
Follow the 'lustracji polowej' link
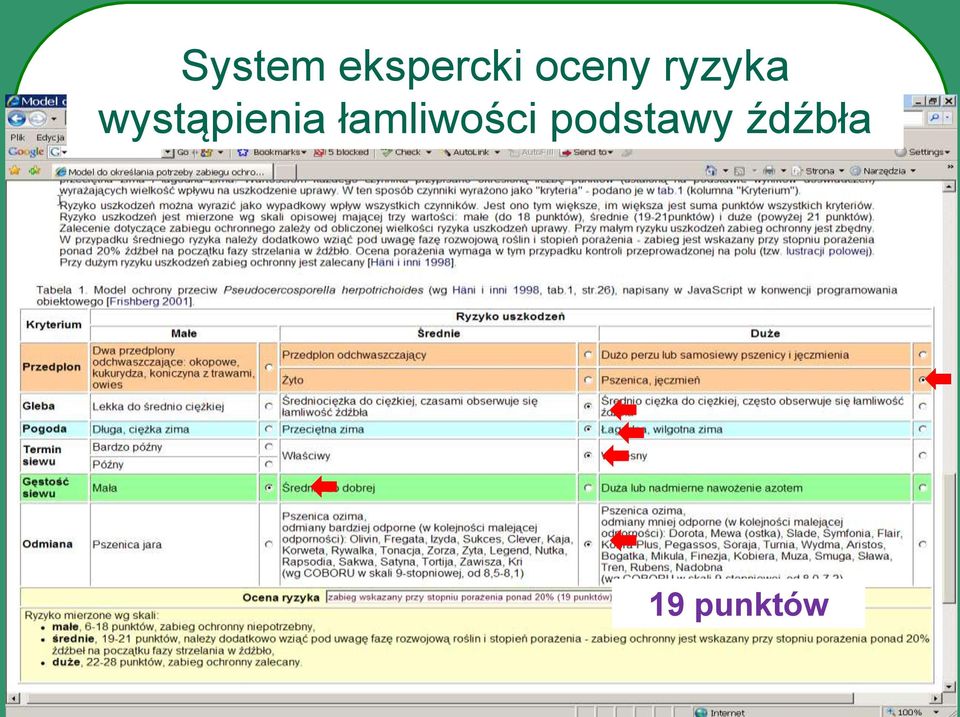(x=828, y=251)
